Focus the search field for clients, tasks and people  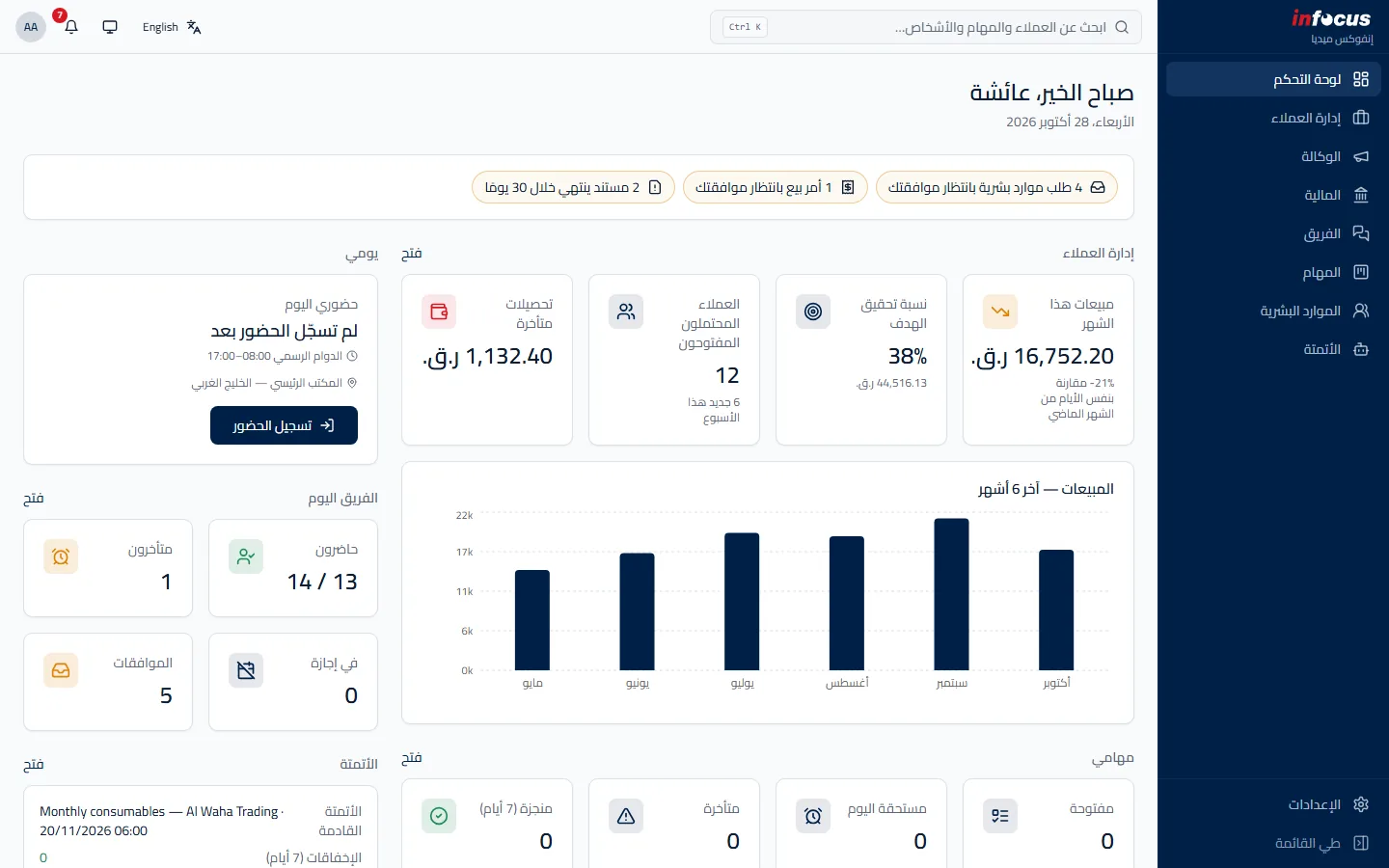tap(926, 27)
